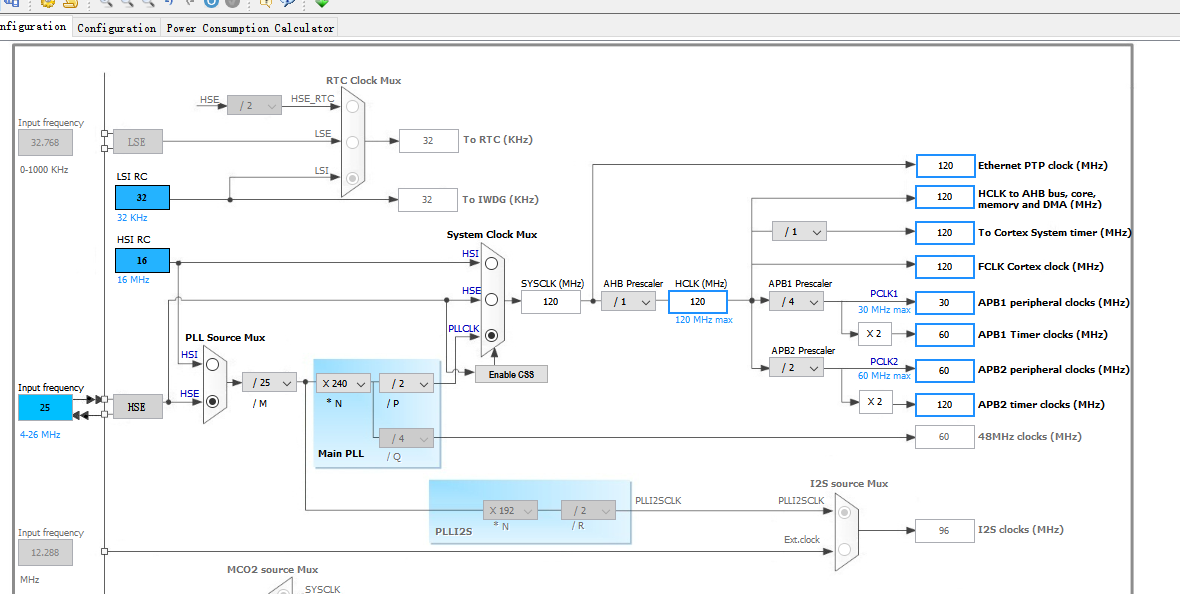Screen dimensions: 1180x594
Task: Click the APB2 peripheral clocks value box
Action: (x=945, y=370)
